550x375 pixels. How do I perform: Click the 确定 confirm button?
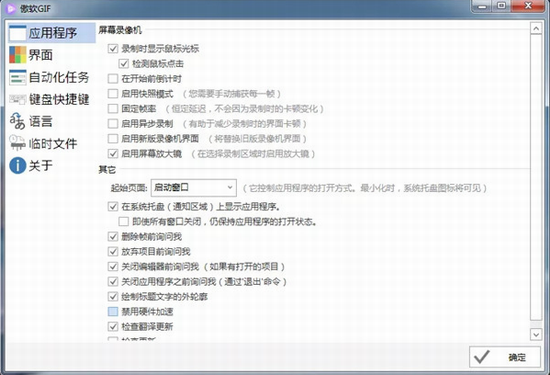505,357
